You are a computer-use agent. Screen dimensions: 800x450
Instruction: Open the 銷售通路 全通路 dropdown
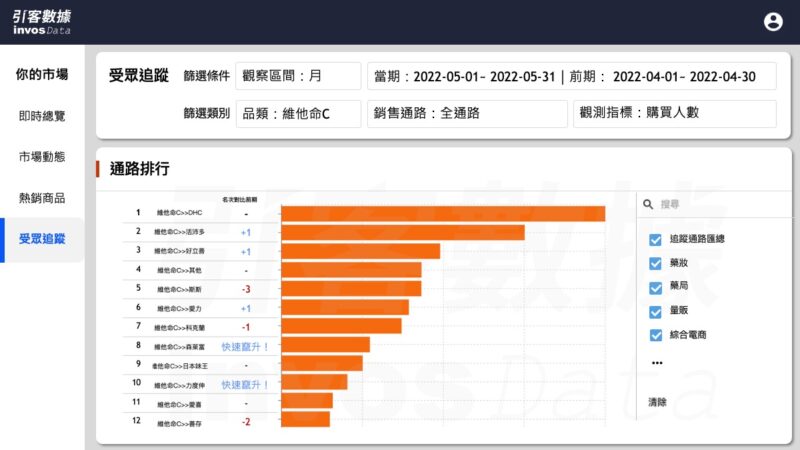coord(465,113)
